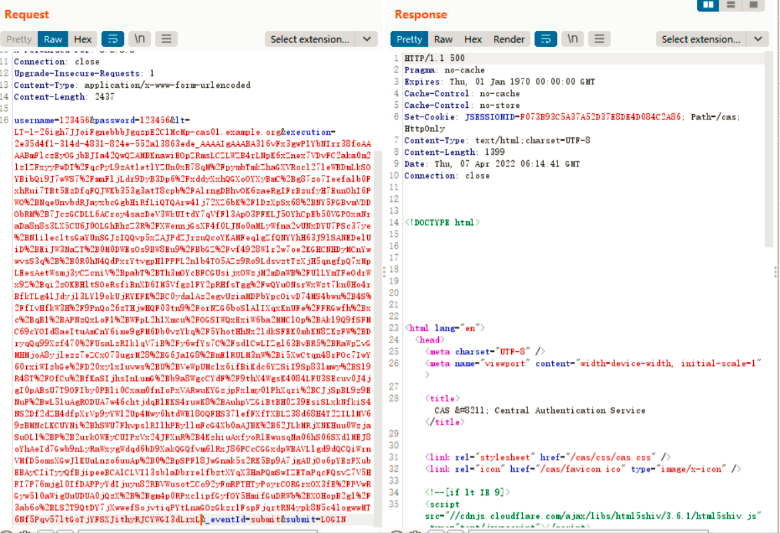780x533 pixels.
Task: Select the tabbed combined layout icon
Action: coord(754,5)
